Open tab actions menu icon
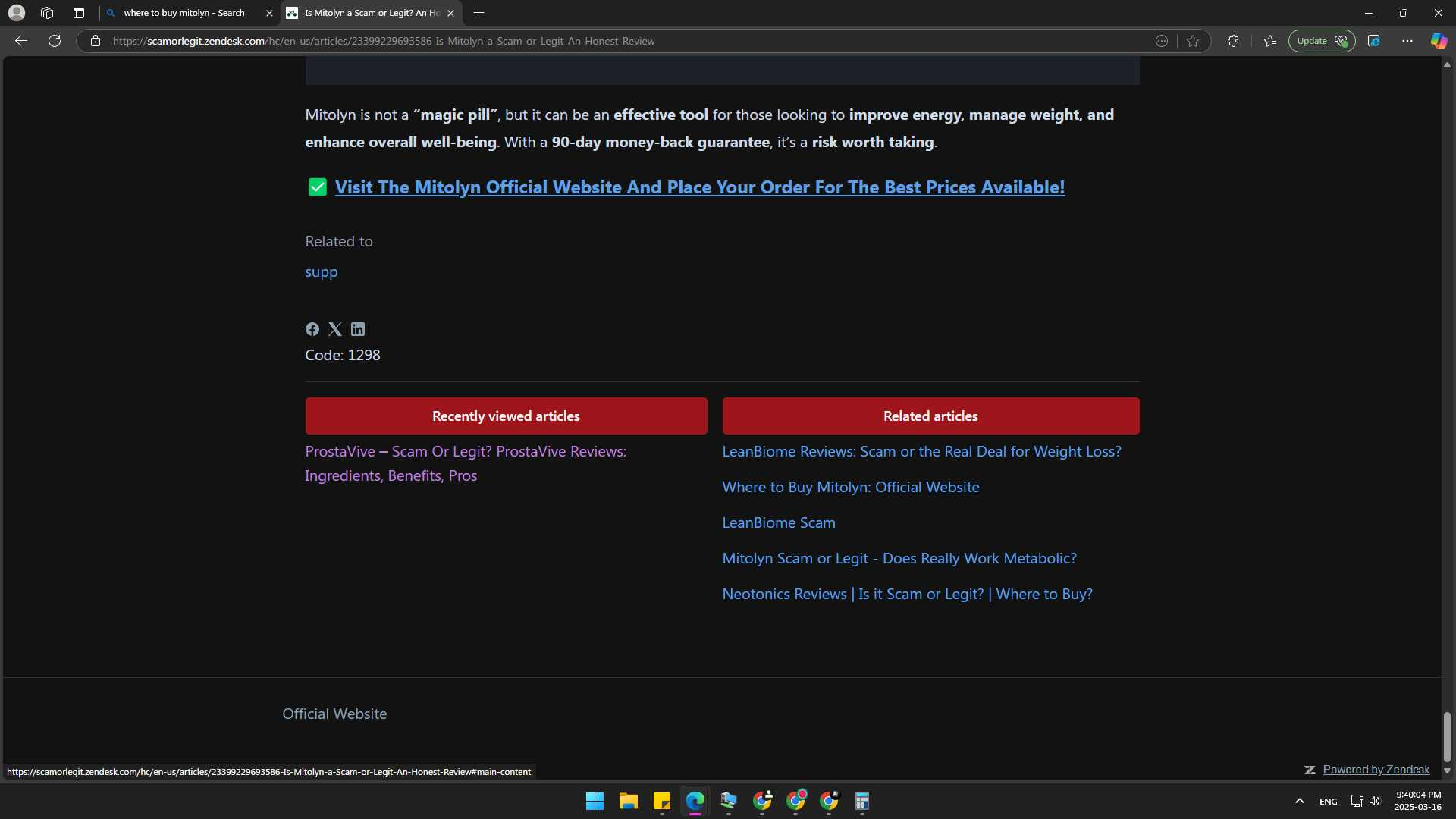Viewport: 1456px width, 819px height. (79, 13)
